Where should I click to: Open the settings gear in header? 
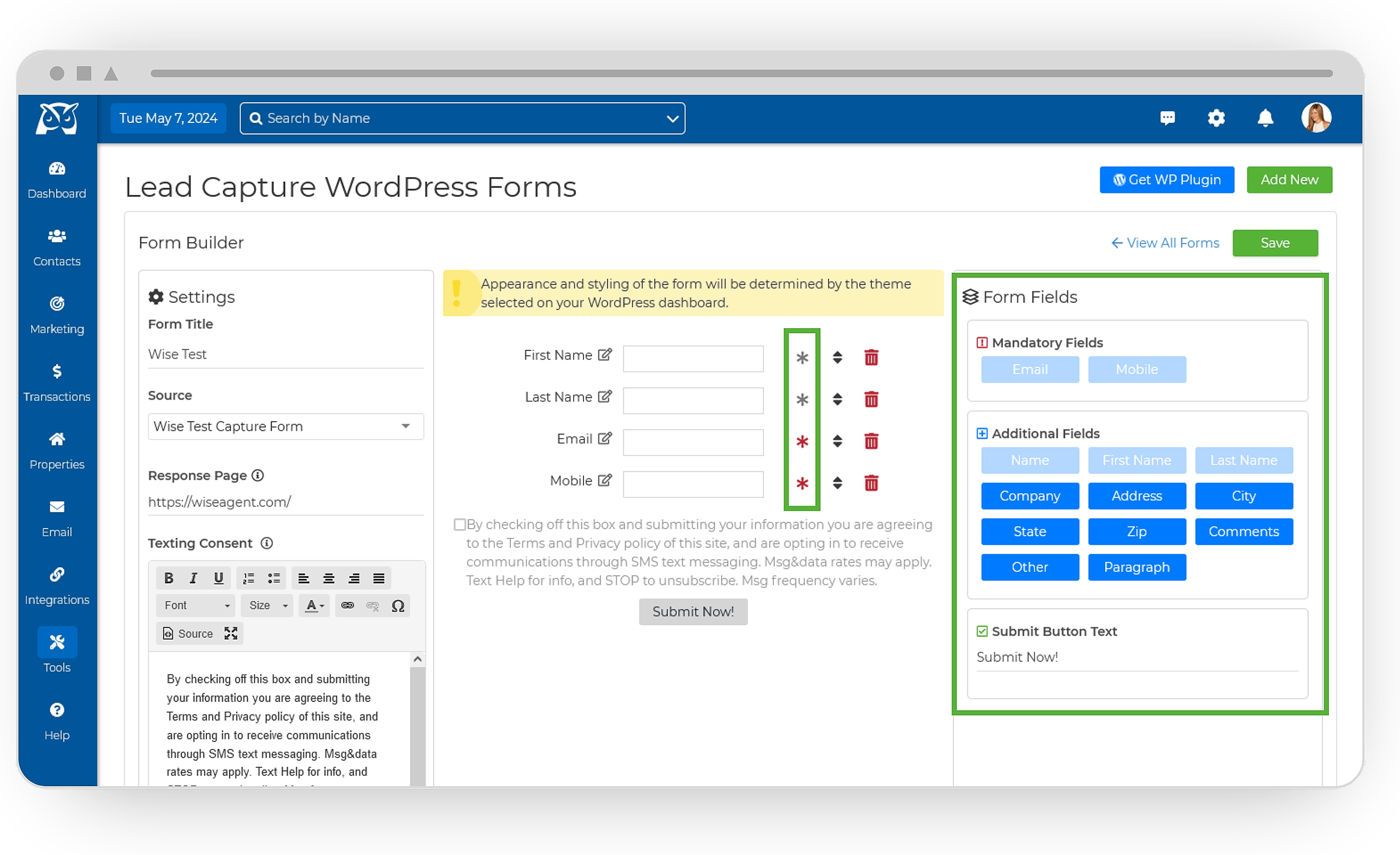pyautogui.click(x=1216, y=118)
